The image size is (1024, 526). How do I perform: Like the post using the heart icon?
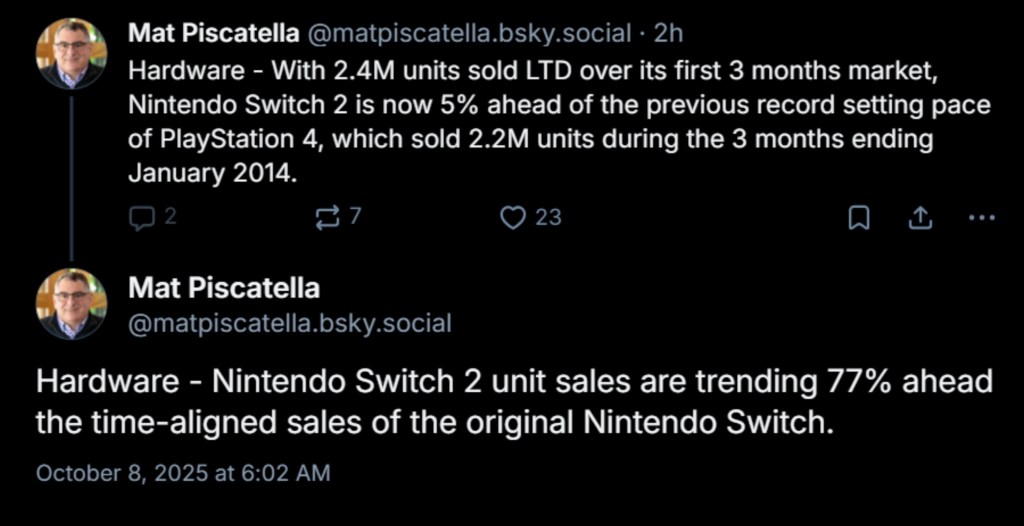512,217
